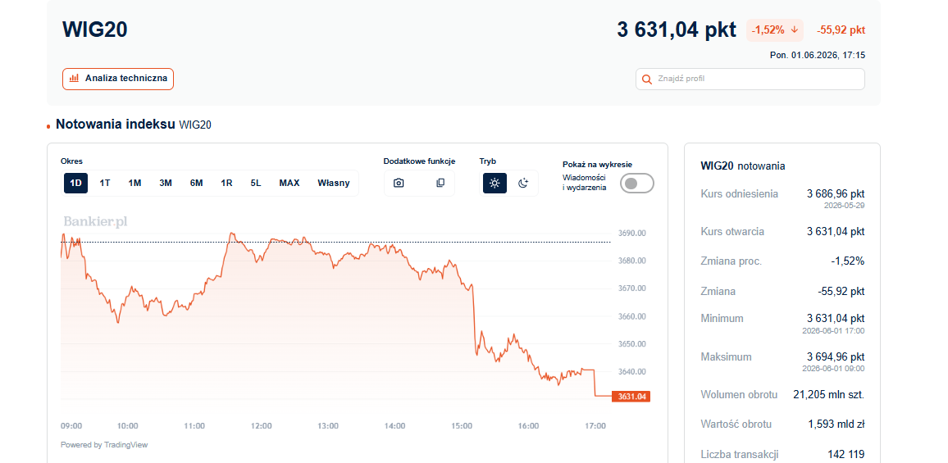Toggle Wiadomości i wydarzenia switch

point(638,183)
